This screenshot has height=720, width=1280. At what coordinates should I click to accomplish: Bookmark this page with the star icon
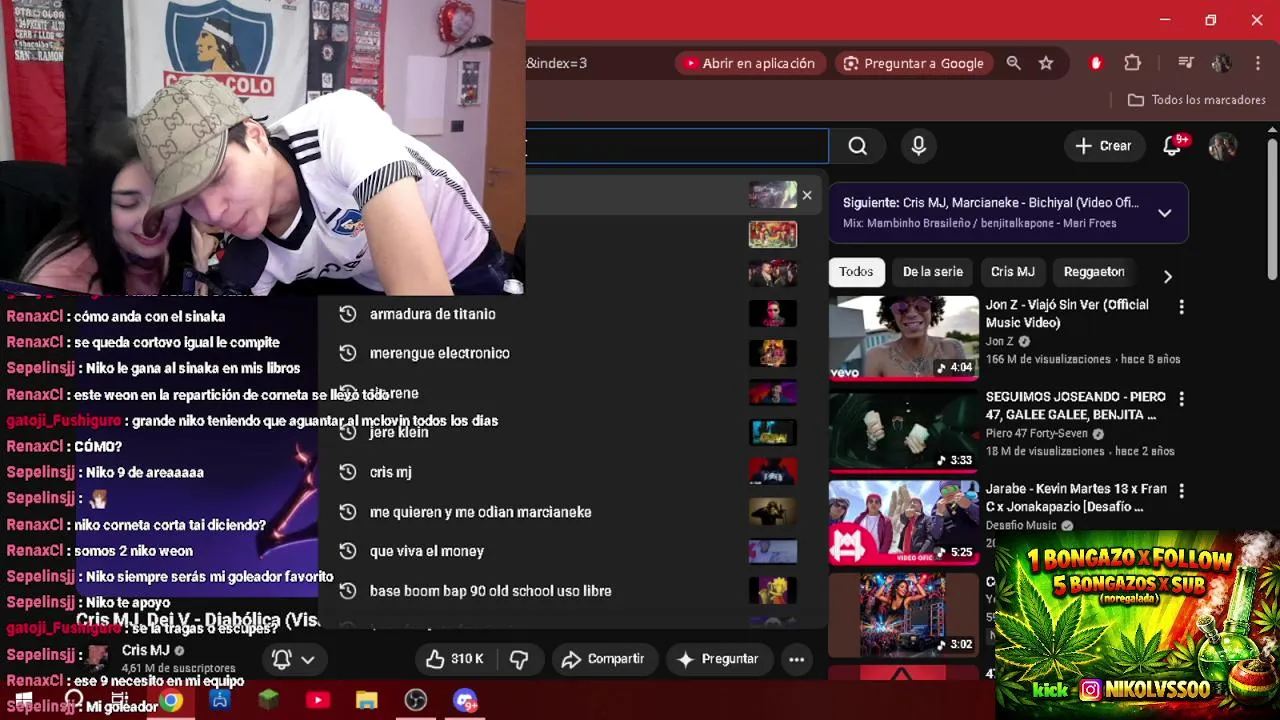tap(1046, 63)
